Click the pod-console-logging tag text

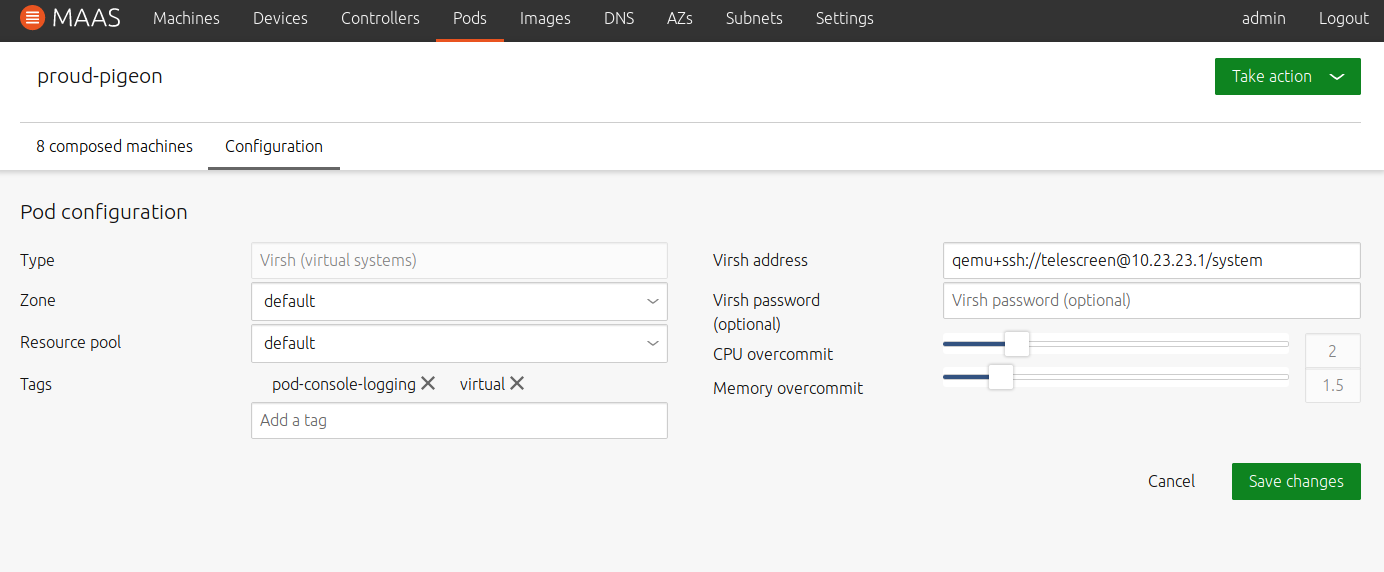coord(344,384)
